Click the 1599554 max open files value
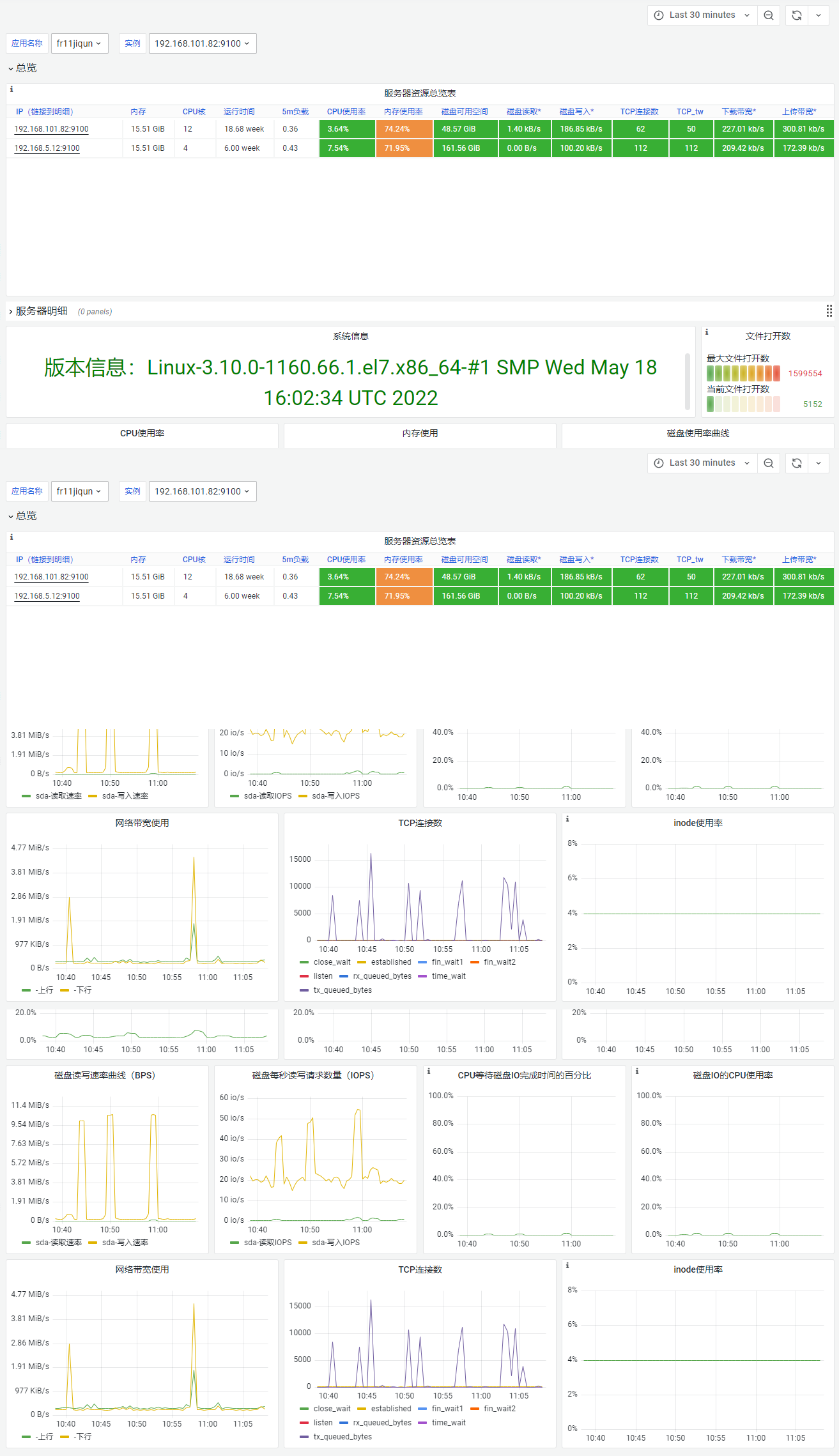The image size is (839, 1456). (805, 374)
